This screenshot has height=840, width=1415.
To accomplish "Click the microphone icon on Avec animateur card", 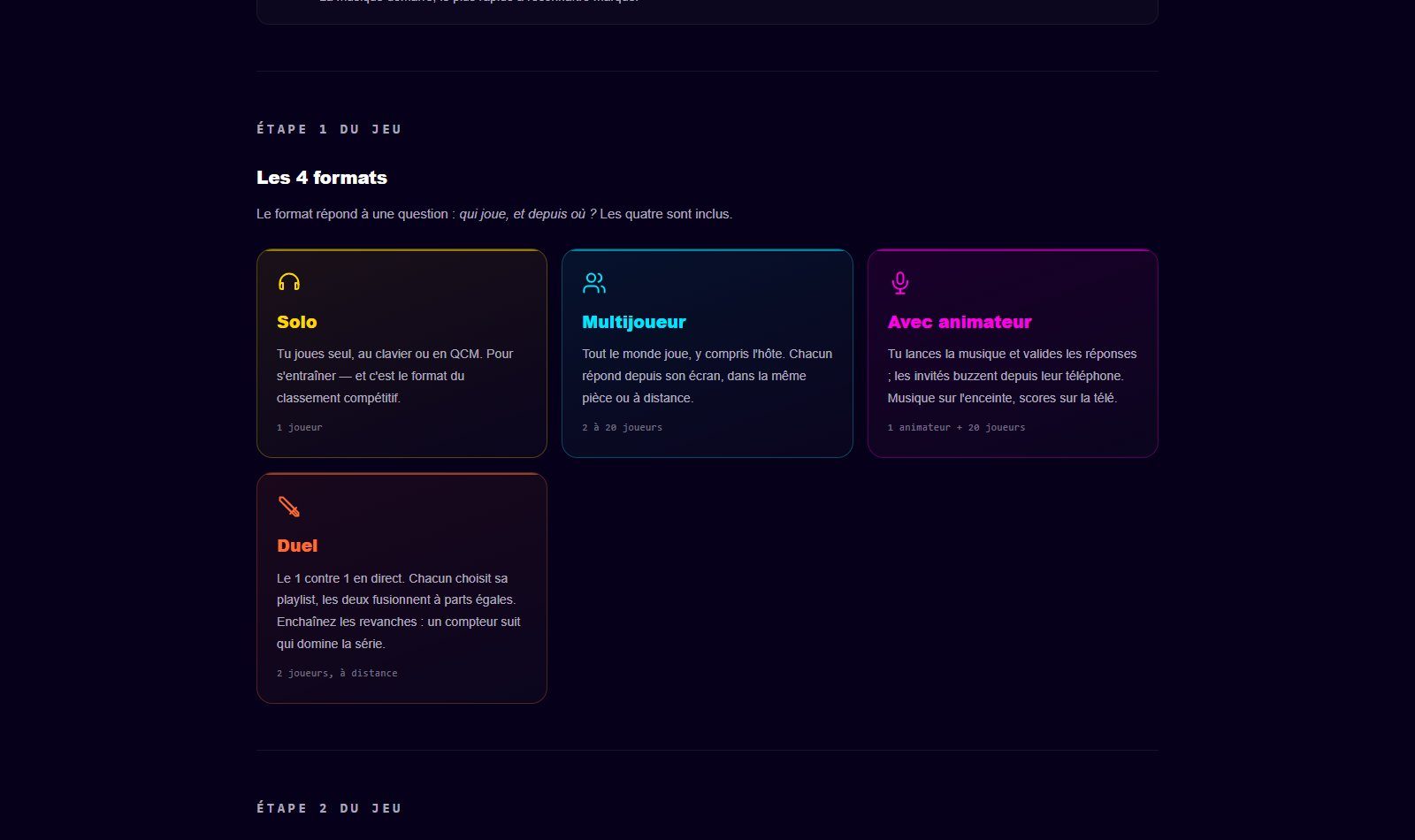I will [x=899, y=283].
